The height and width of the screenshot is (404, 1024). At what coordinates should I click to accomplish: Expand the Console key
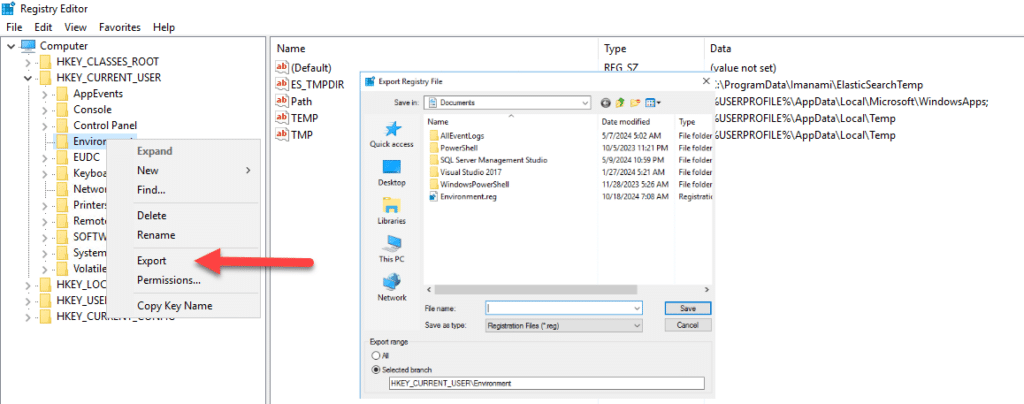click(x=44, y=110)
